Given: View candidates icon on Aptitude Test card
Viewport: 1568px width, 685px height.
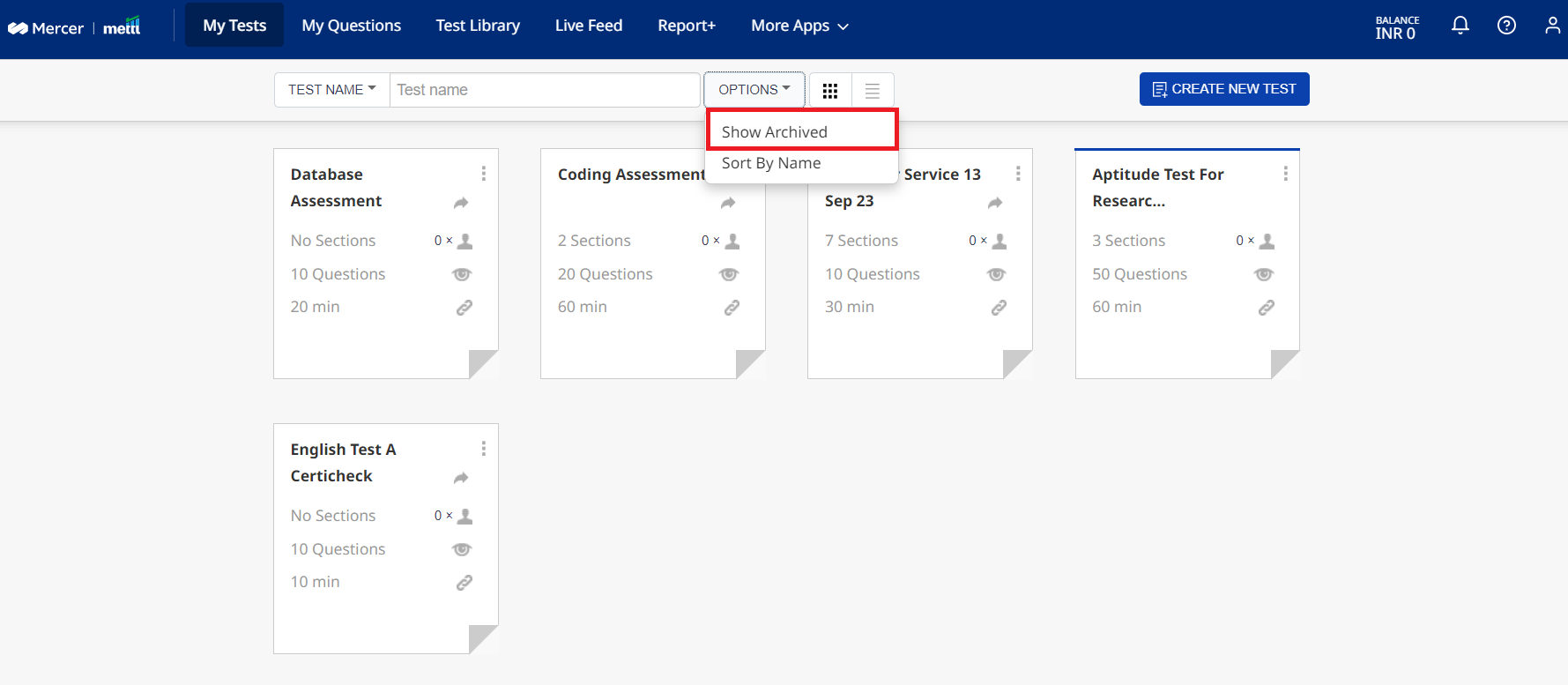Looking at the screenshot, I should click(x=1267, y=241).
